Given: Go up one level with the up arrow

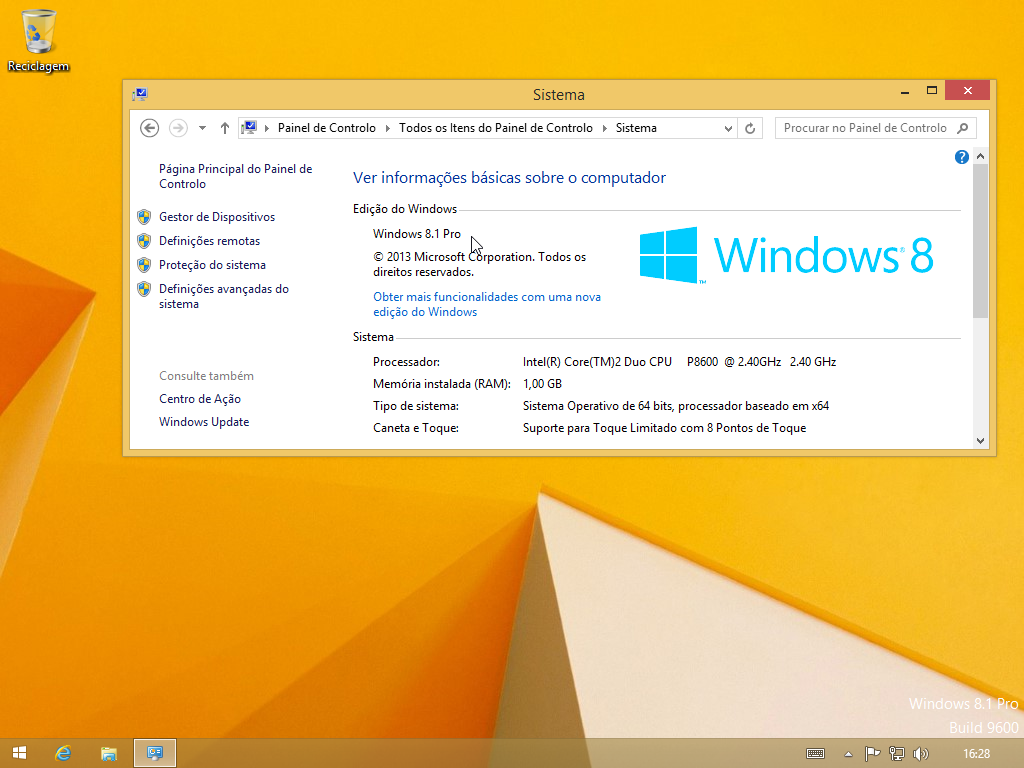Looking at the screenshot, I should point(225,128).
